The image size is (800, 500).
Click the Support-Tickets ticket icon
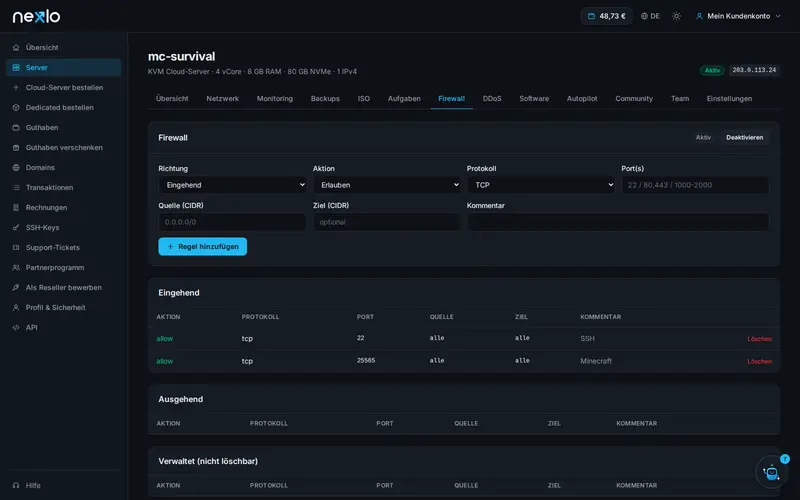pos(16,247)
